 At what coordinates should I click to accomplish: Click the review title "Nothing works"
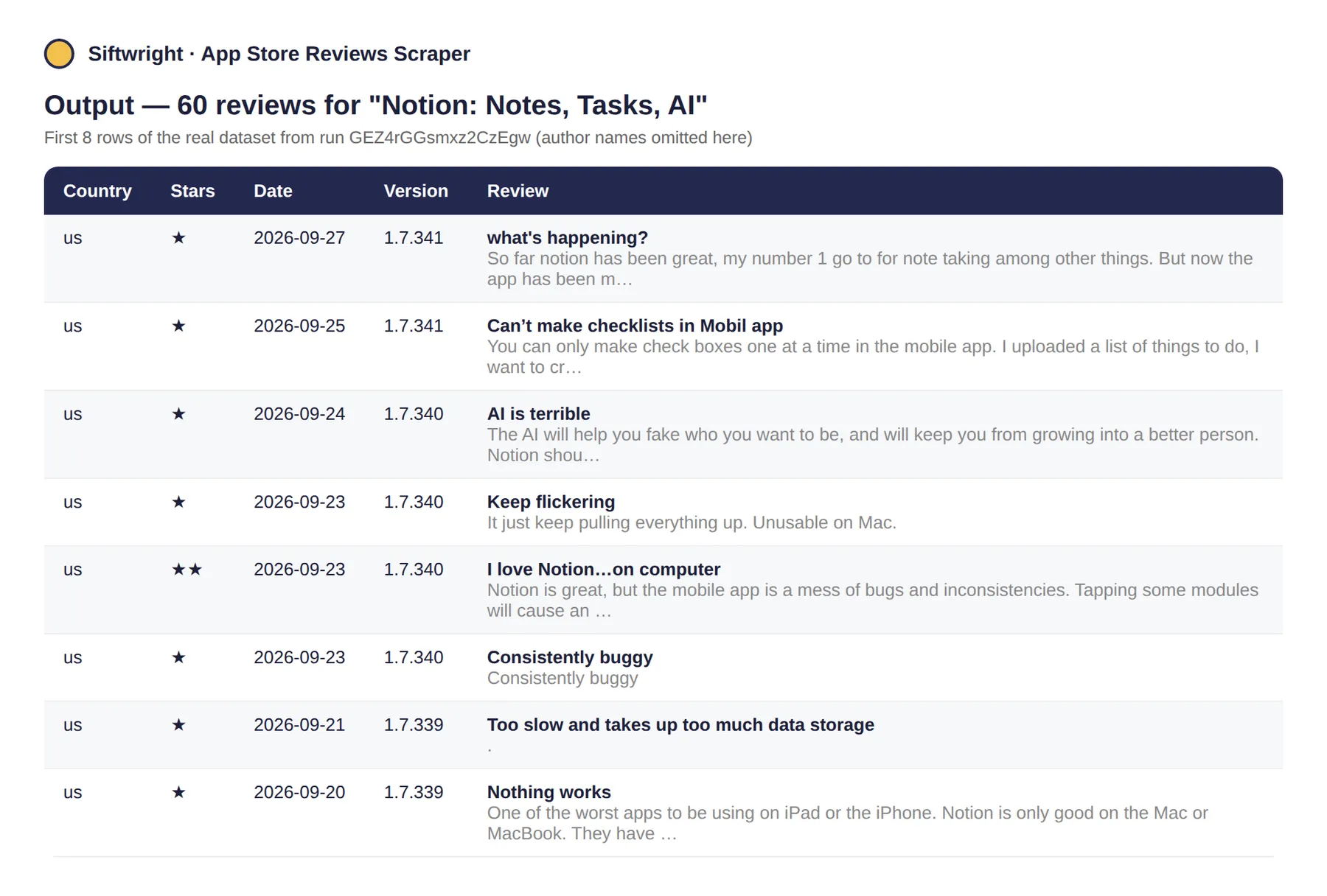pos(548,792)
